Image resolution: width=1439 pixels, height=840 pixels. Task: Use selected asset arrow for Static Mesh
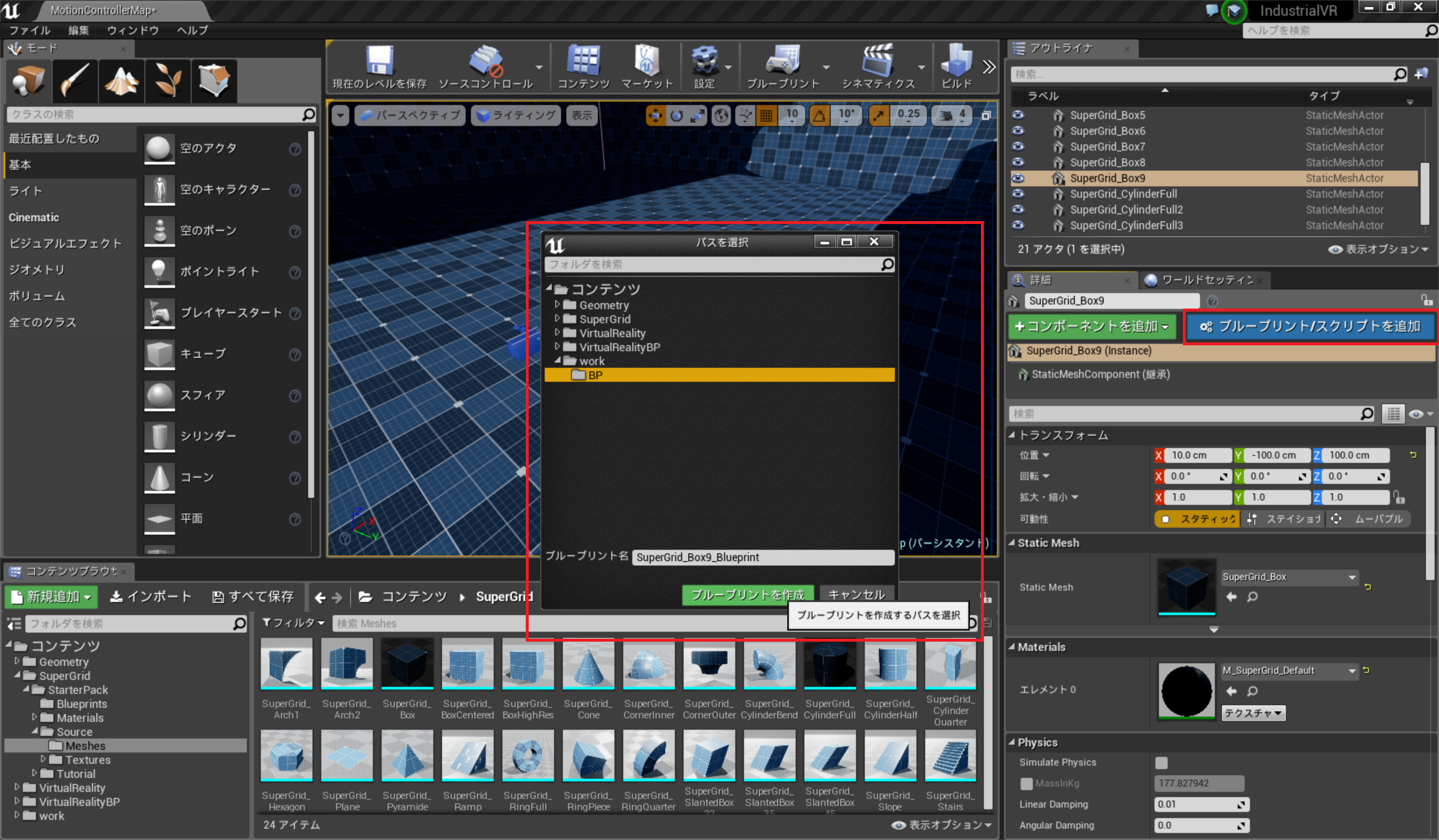(x=1231, y=597)
